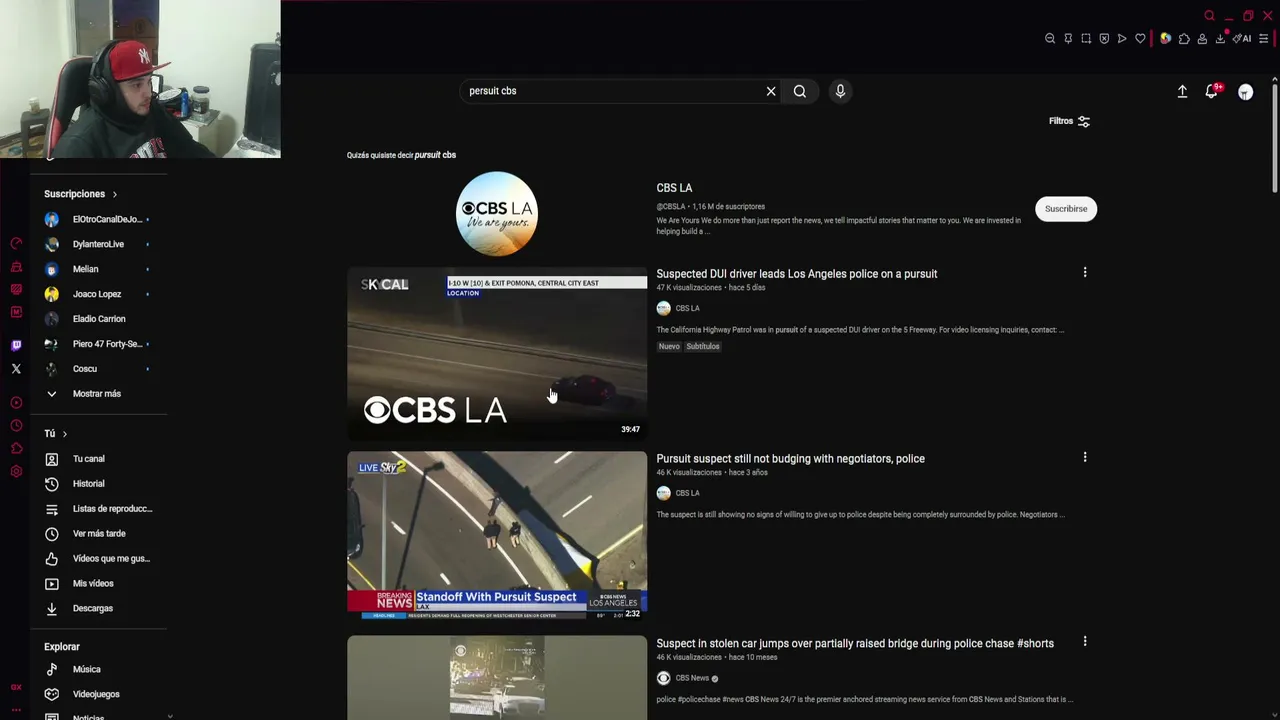Open the Piero 47 Forty-Se... subscription
The image size is (1280, 720).
[x=97, y=344]
